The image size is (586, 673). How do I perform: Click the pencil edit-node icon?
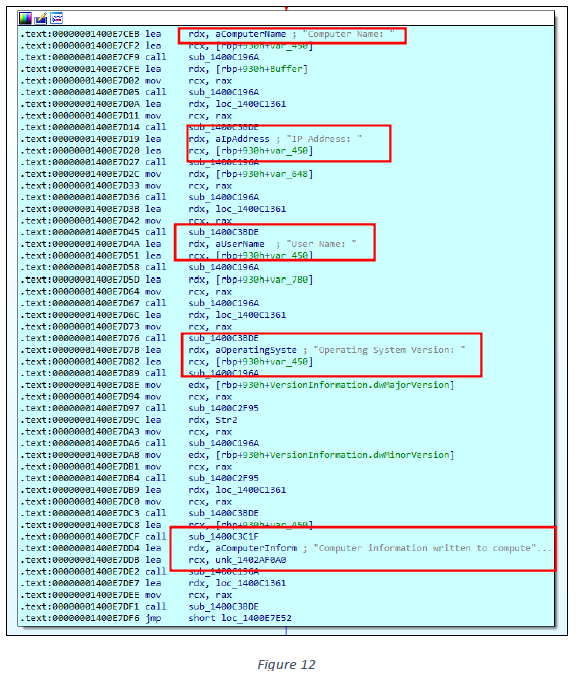point(41,18)
